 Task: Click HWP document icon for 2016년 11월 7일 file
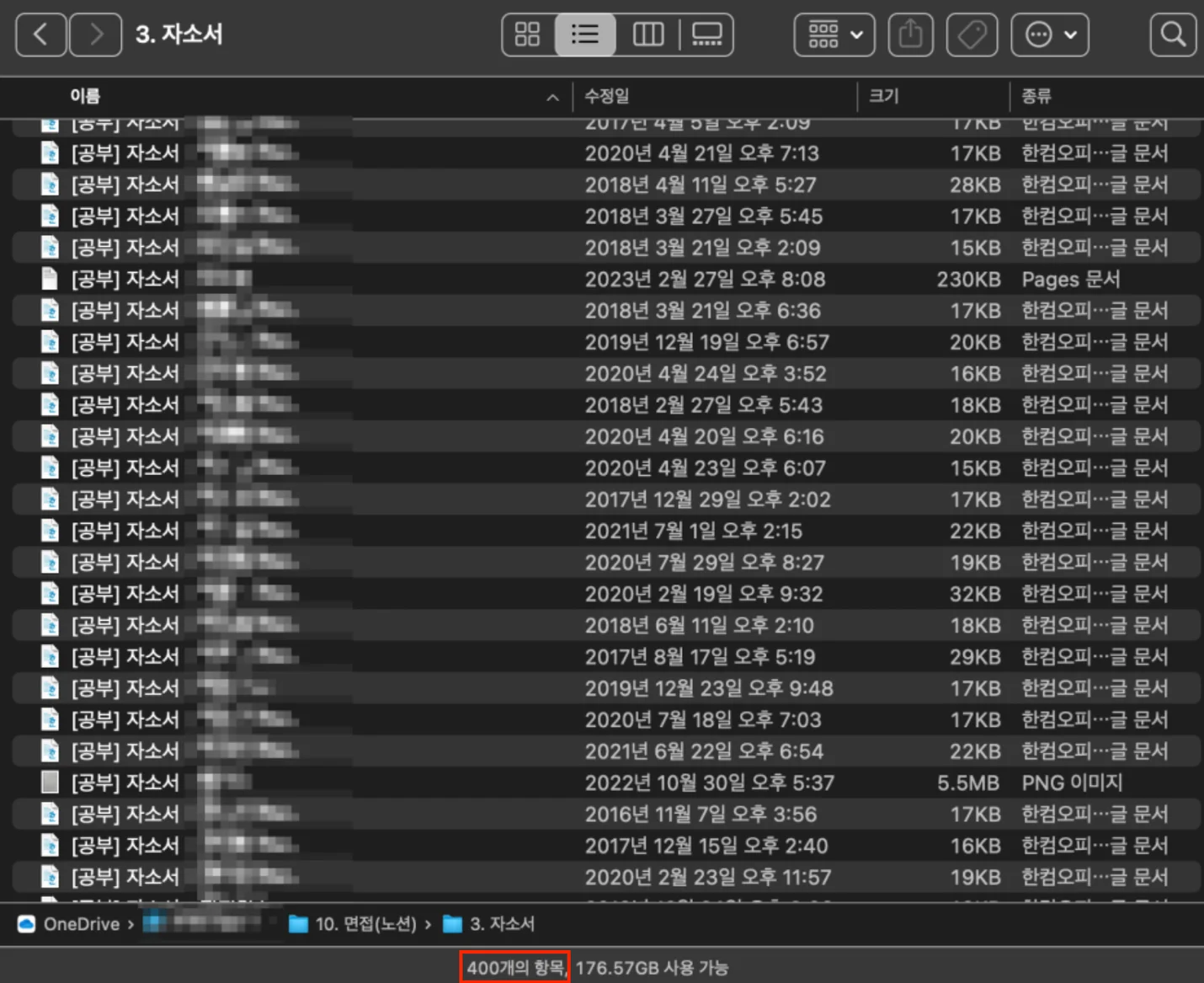[x=50, y=814]
